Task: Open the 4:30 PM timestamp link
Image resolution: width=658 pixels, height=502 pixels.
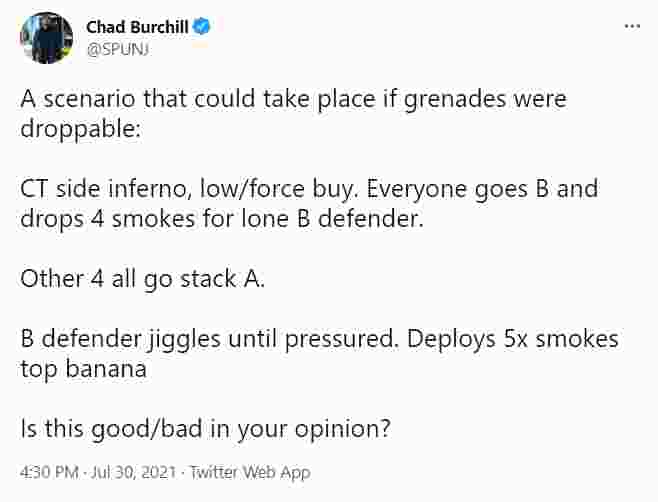Action: (x=49, y=472)
